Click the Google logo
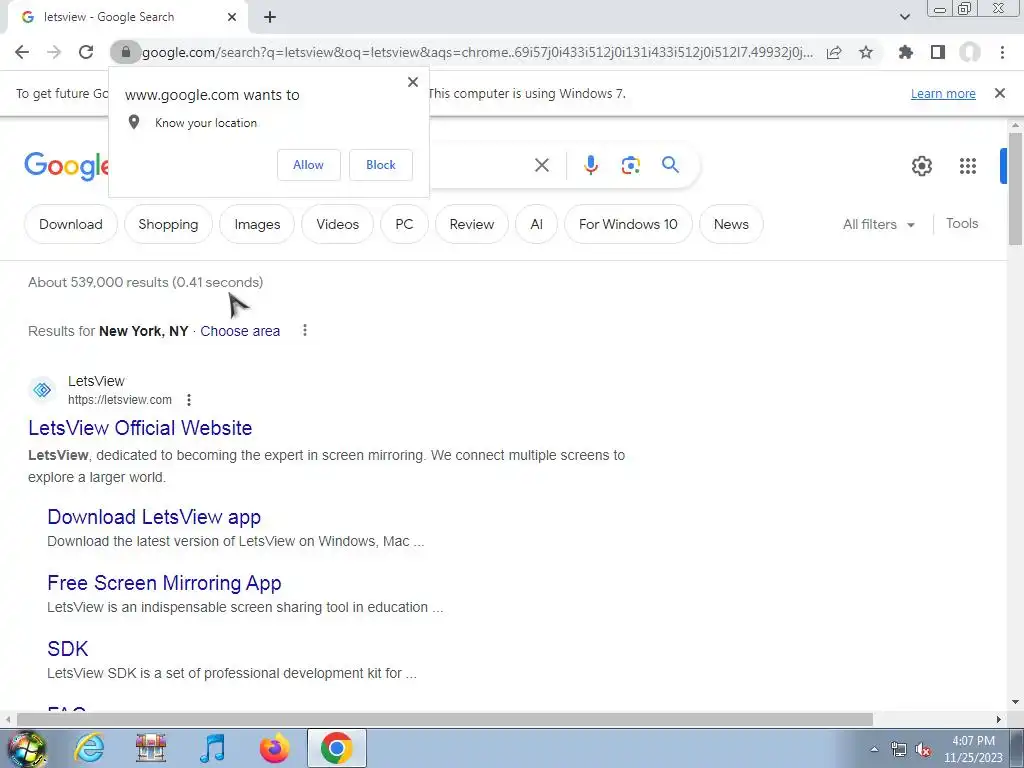 point(66,166)
